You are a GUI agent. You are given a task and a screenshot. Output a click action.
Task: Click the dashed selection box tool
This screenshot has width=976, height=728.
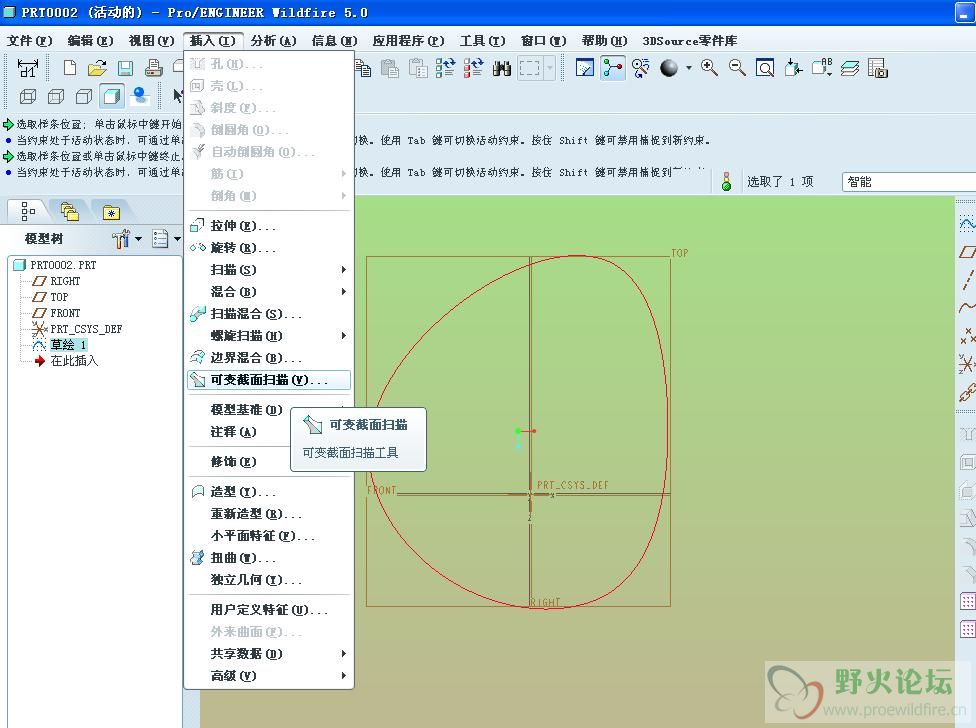point(529,68)
